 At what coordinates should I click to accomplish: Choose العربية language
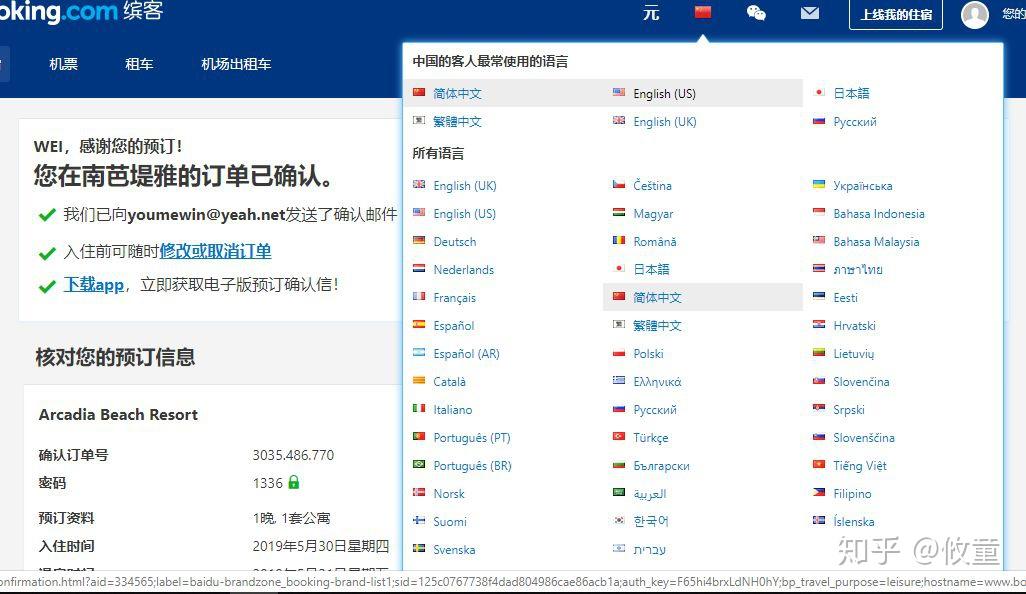click(650, 494)
